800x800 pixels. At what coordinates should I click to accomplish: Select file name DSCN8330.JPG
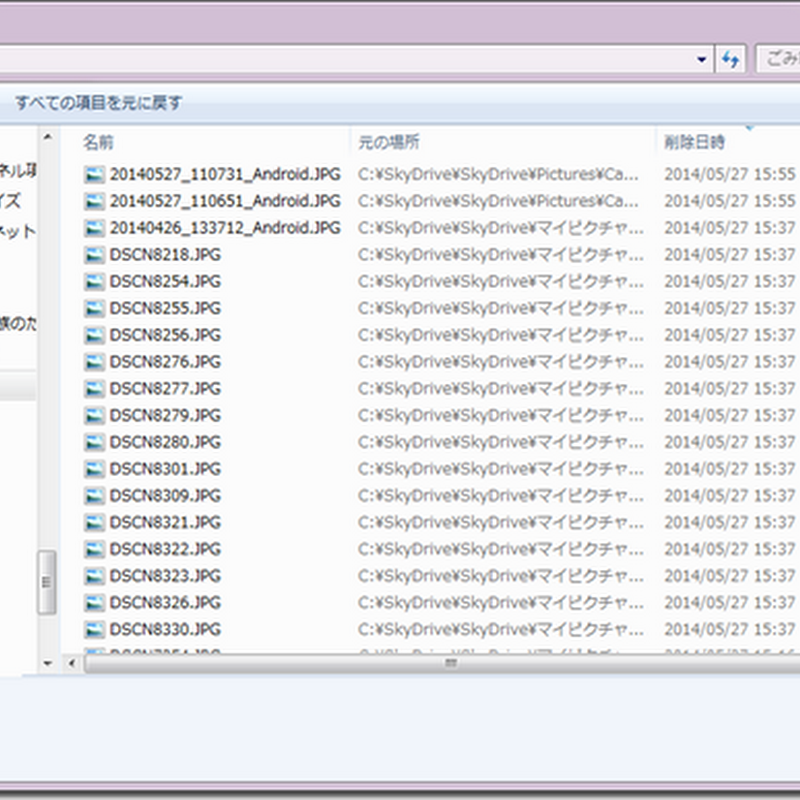click(165, 630)
